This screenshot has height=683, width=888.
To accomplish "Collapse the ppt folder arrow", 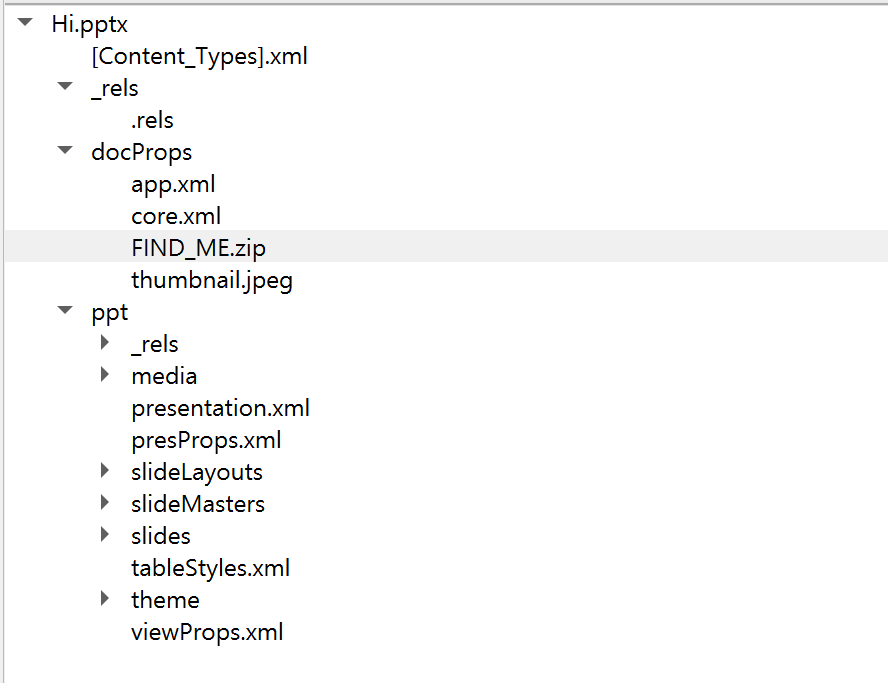I will coord(65,310).
